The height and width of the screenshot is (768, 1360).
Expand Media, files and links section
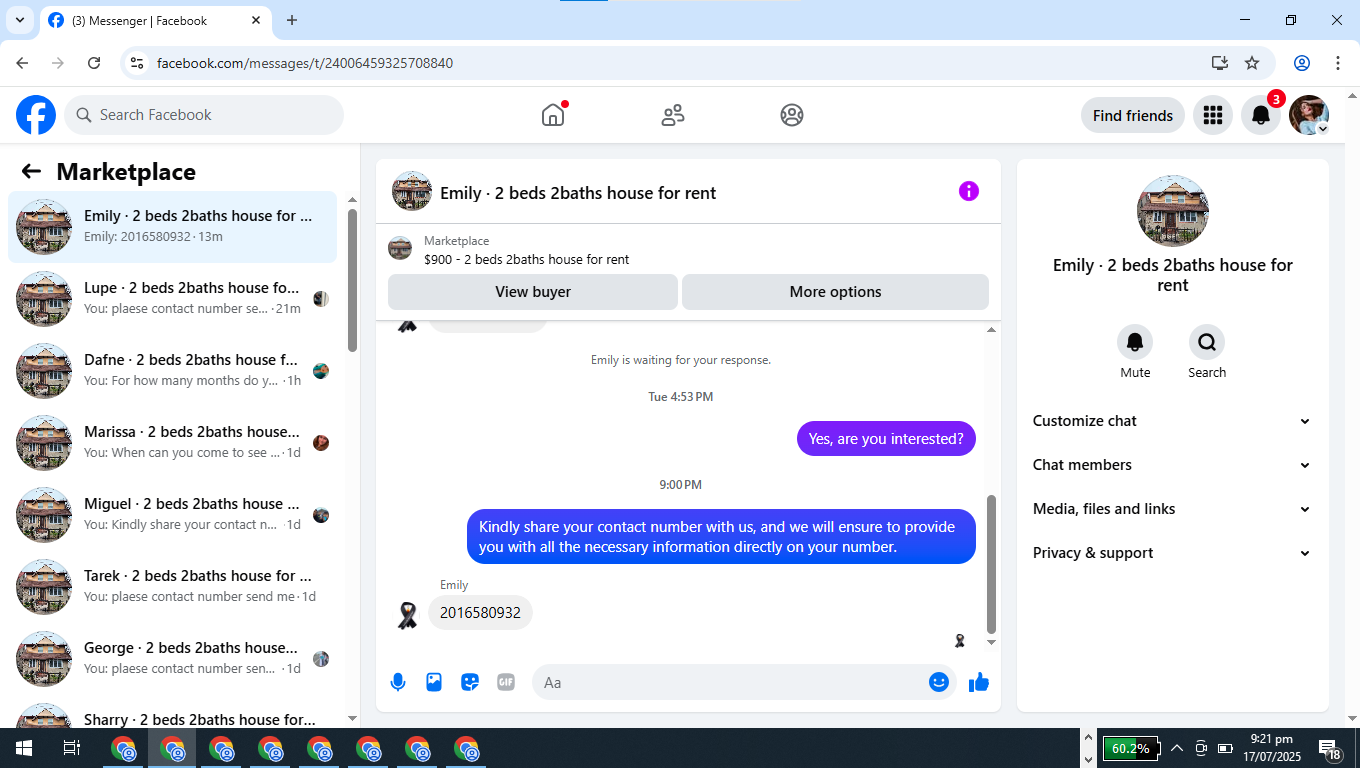1172,509
